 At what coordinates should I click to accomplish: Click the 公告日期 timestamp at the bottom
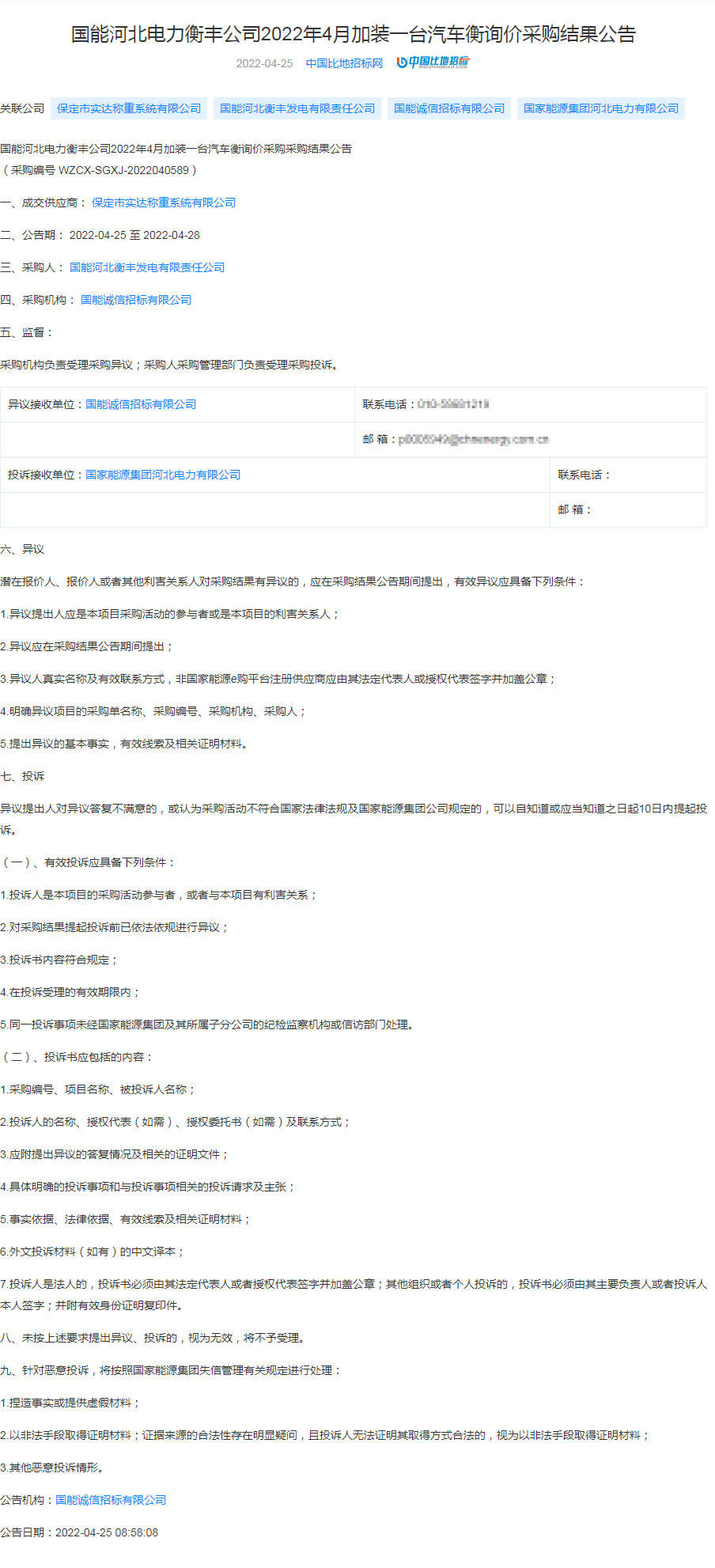107,1532
